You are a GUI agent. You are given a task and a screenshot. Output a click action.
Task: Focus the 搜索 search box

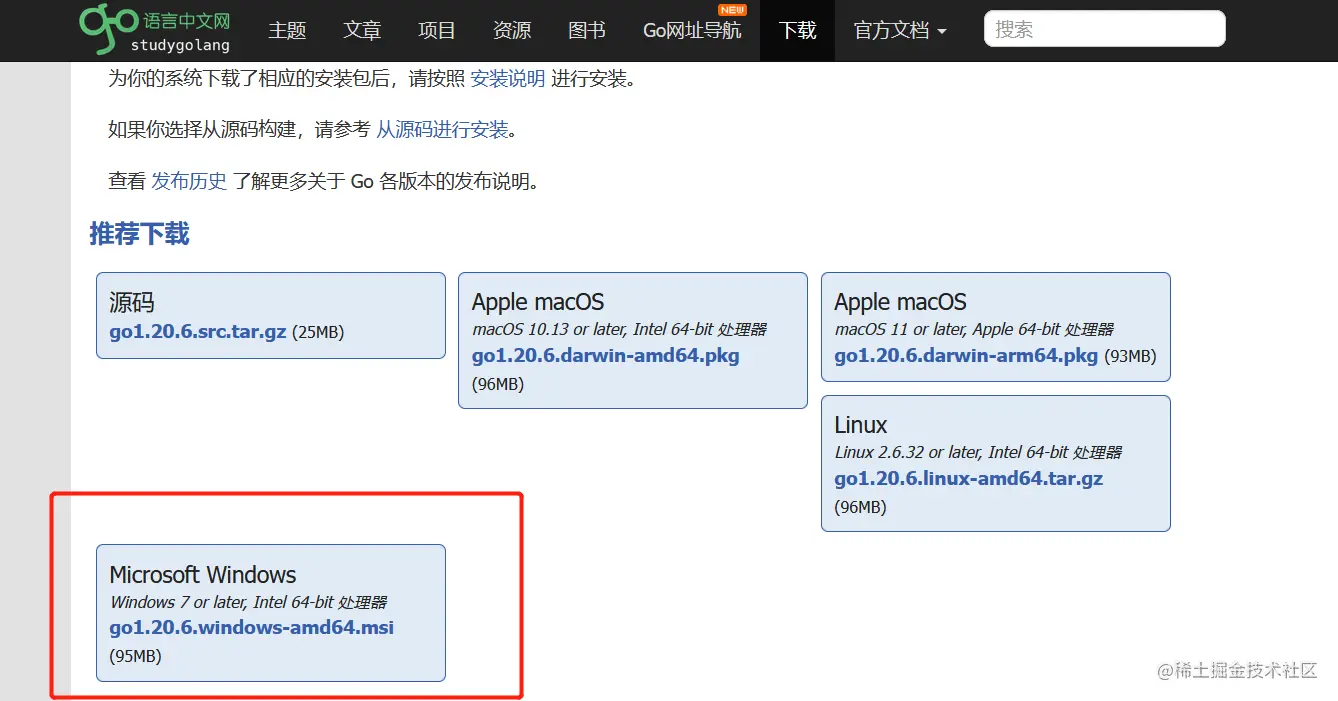pos(1105,29)
